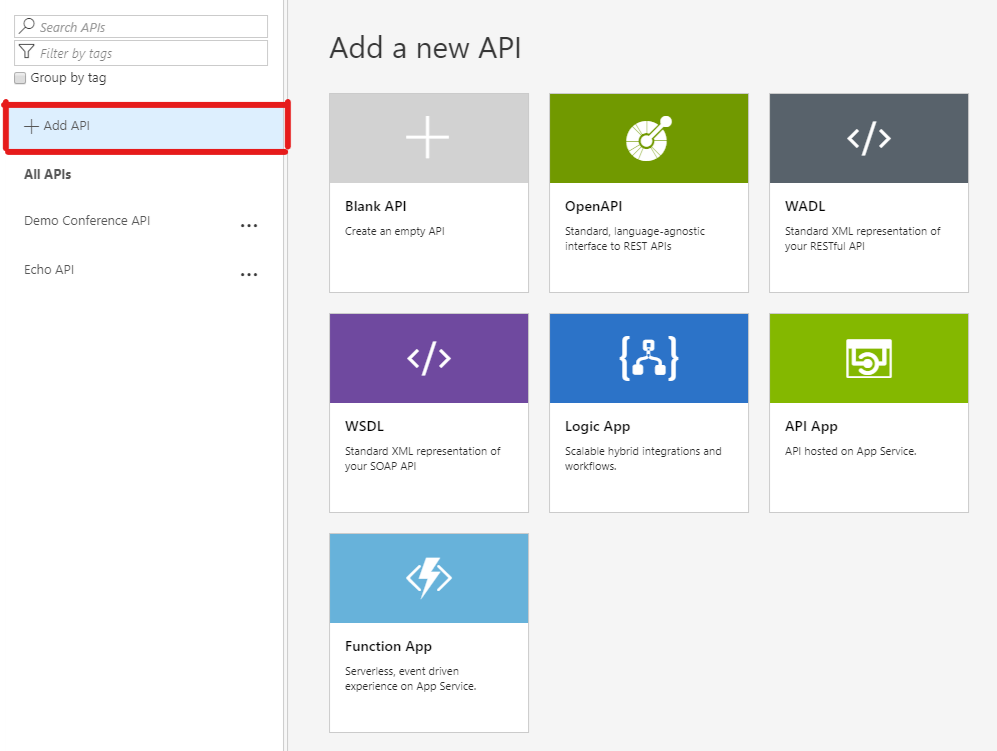Click the WADL code brackets icon
This screenshot has width=997, height=751.
click(x=868, y=138)
